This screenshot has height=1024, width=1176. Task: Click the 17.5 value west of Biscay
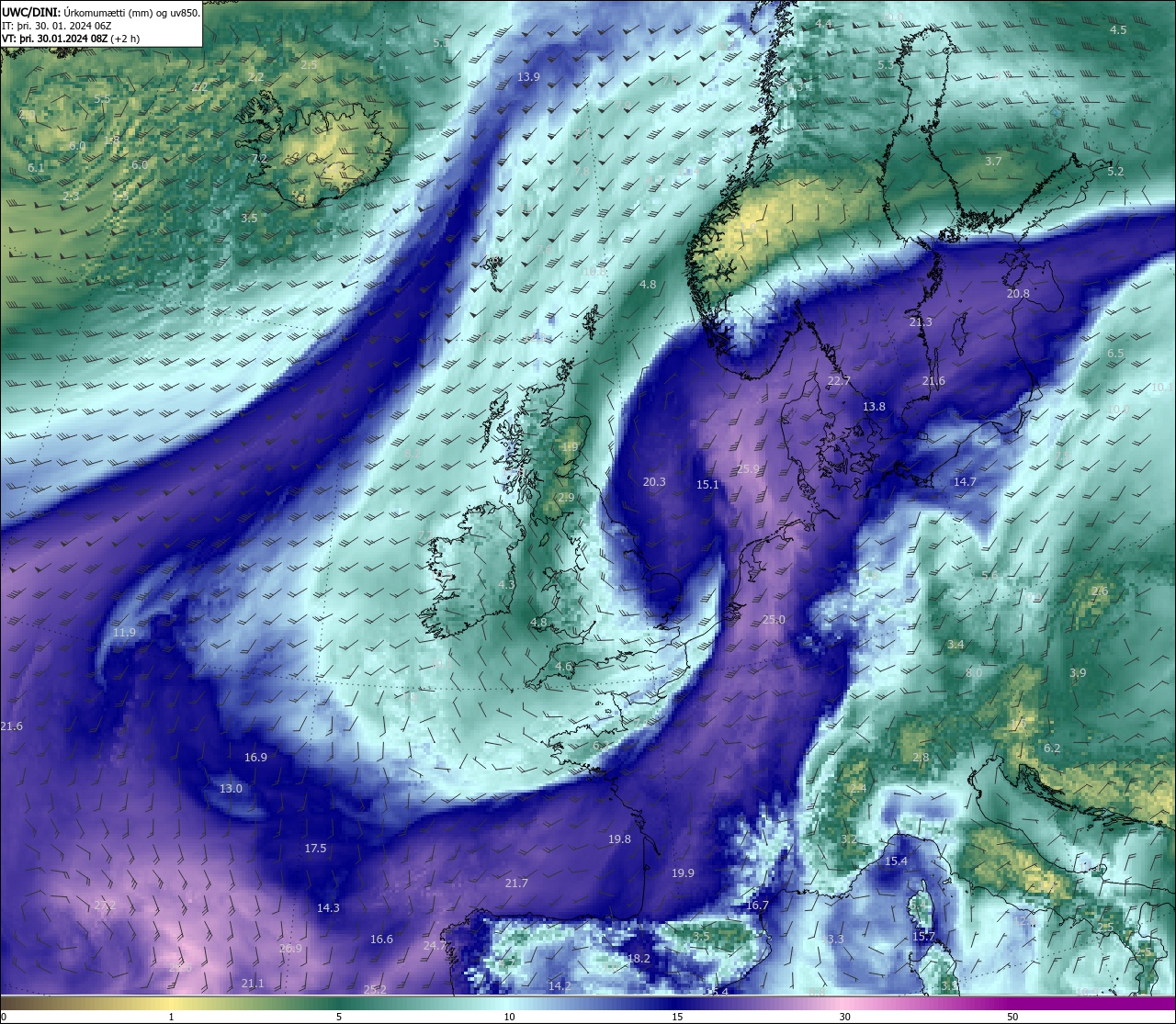coord(315,849)
